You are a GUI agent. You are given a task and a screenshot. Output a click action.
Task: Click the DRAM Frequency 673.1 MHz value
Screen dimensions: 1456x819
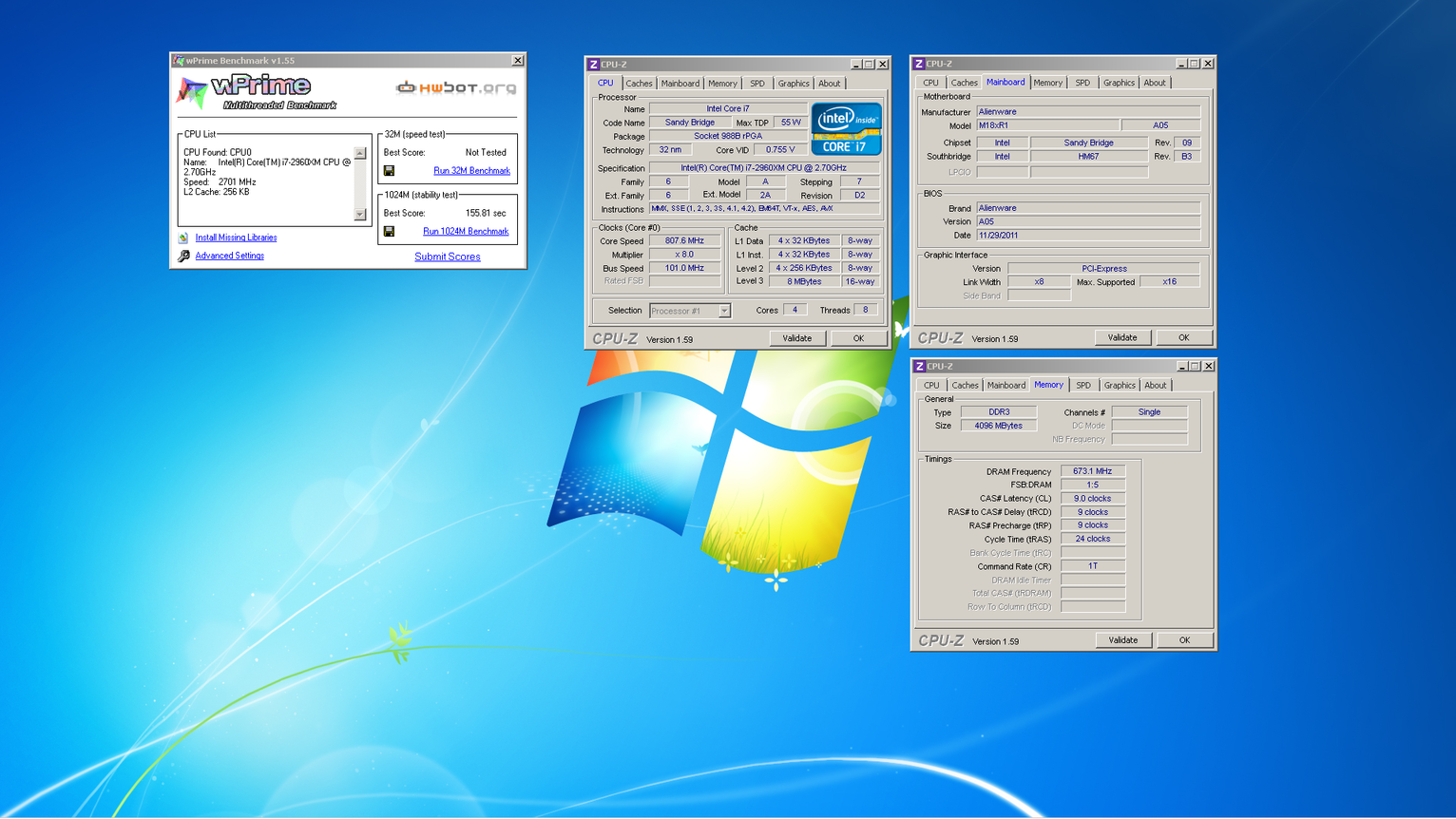tap(1093, 471)
